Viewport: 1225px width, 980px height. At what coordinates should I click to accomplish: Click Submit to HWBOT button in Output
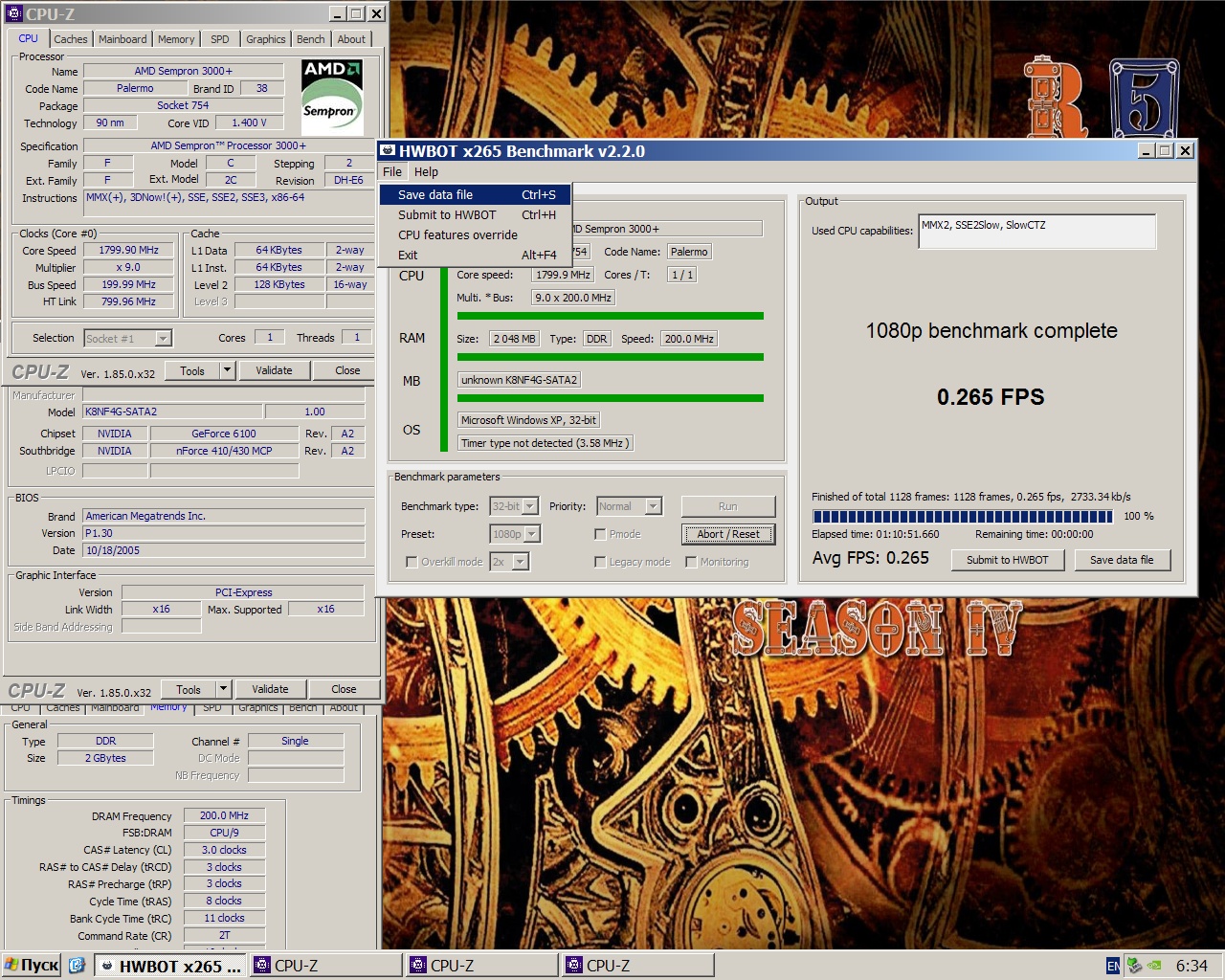[1008, 560]
